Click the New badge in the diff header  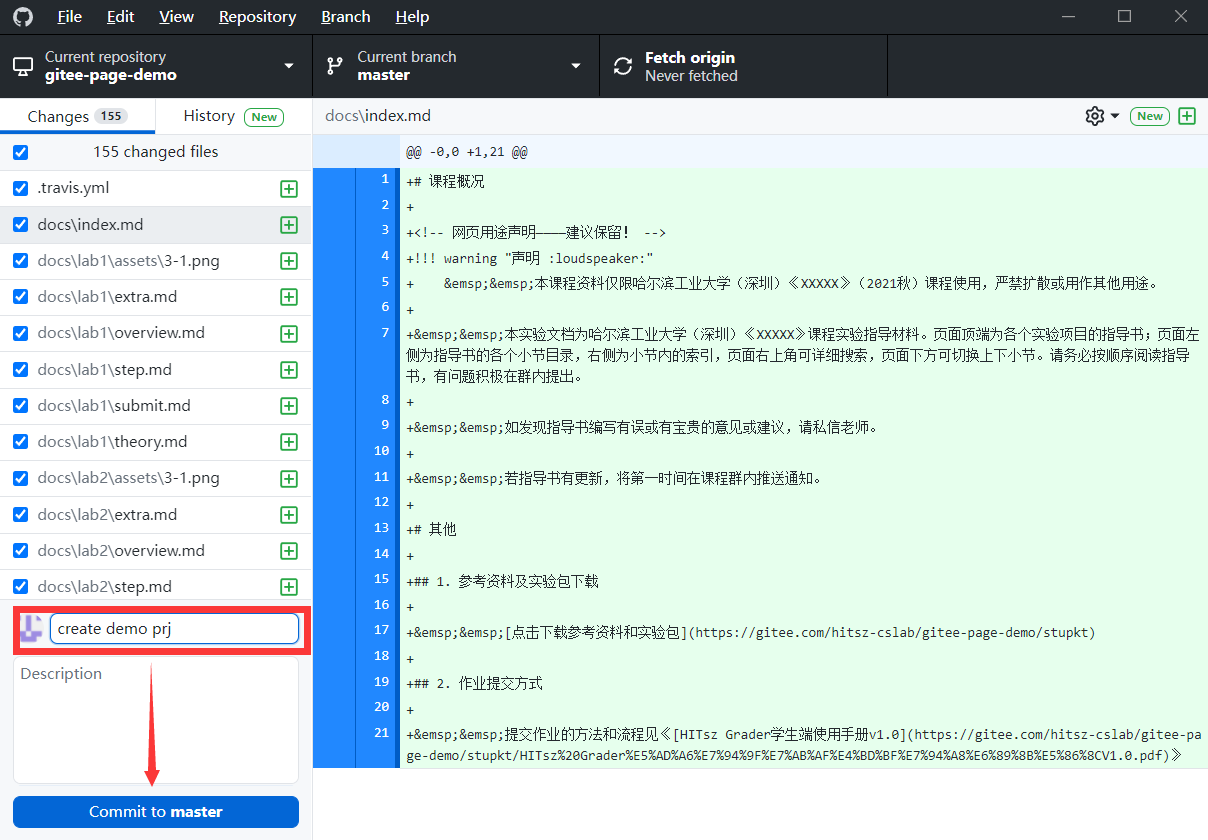[x=1150, y=116]
